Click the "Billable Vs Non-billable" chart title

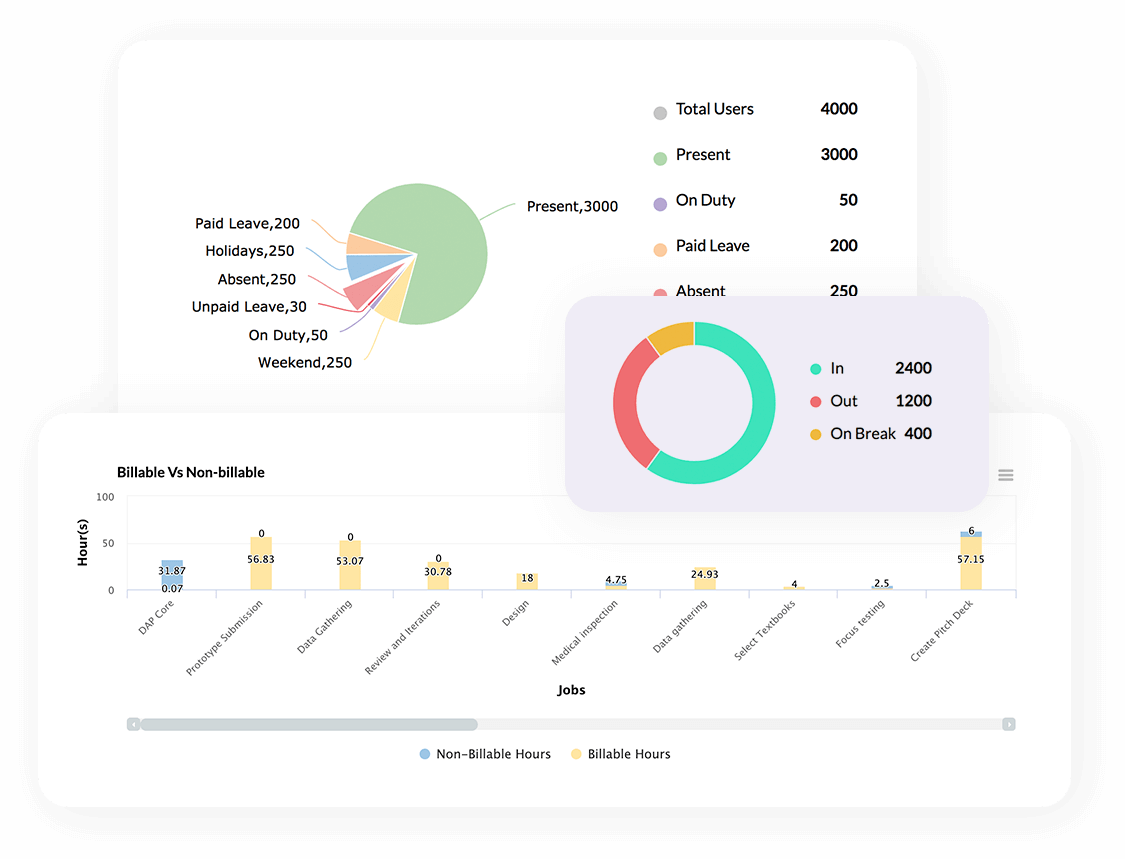tap(191, 473)
